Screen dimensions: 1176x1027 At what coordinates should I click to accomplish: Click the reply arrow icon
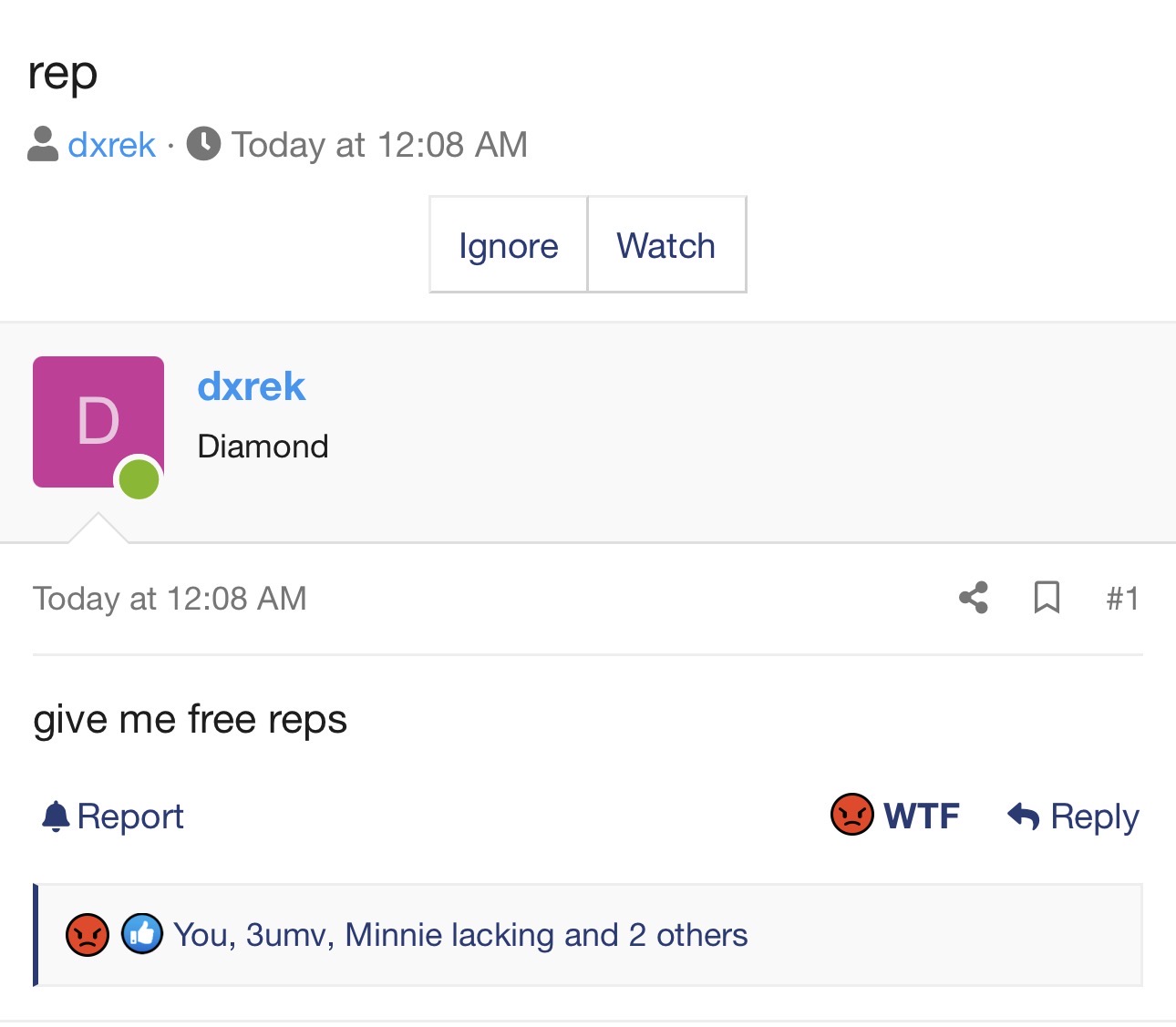(x=1024, y=816)
